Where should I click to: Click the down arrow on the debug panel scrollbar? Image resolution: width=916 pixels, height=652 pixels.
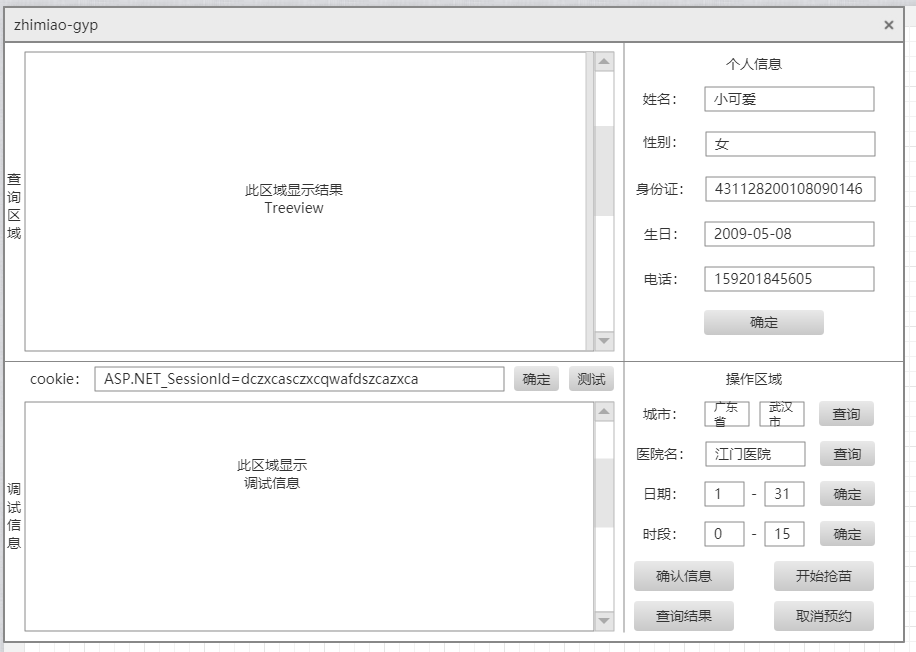[x=602, y=620]
